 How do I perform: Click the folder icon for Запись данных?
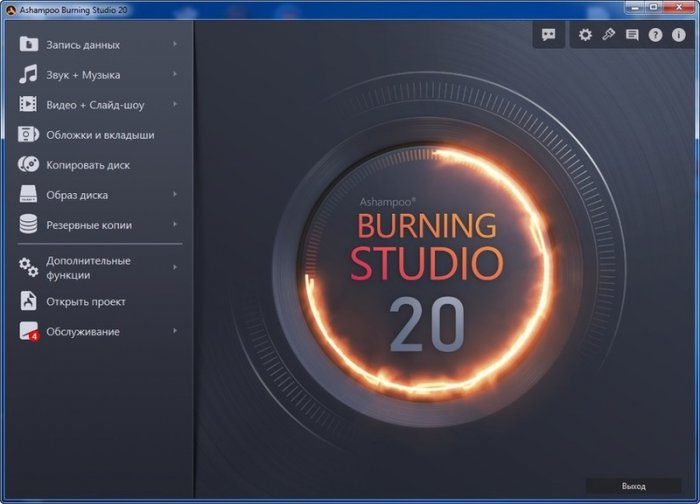[x=29, y=45]
